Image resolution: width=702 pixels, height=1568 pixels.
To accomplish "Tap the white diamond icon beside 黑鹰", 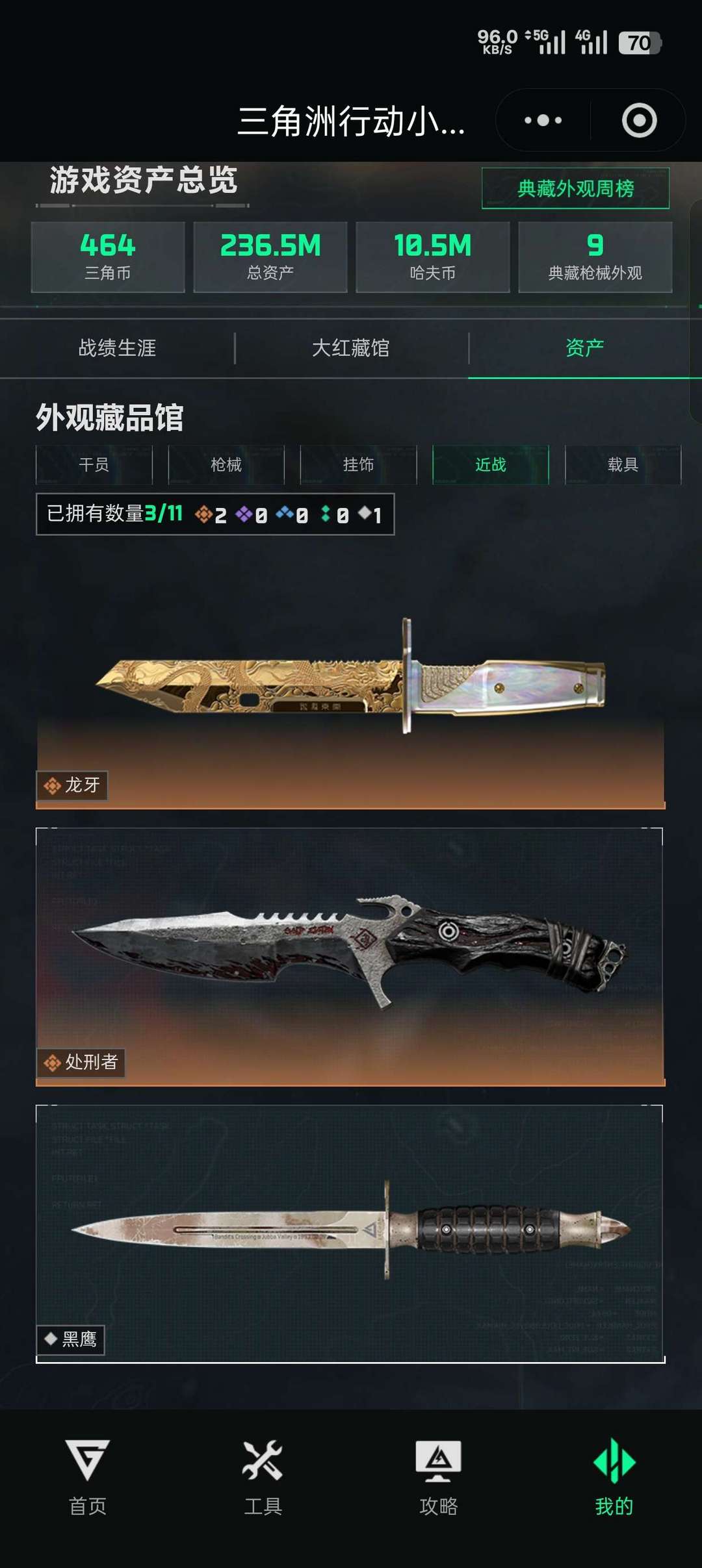I will pyautogui.click(x=51, y=1338).
